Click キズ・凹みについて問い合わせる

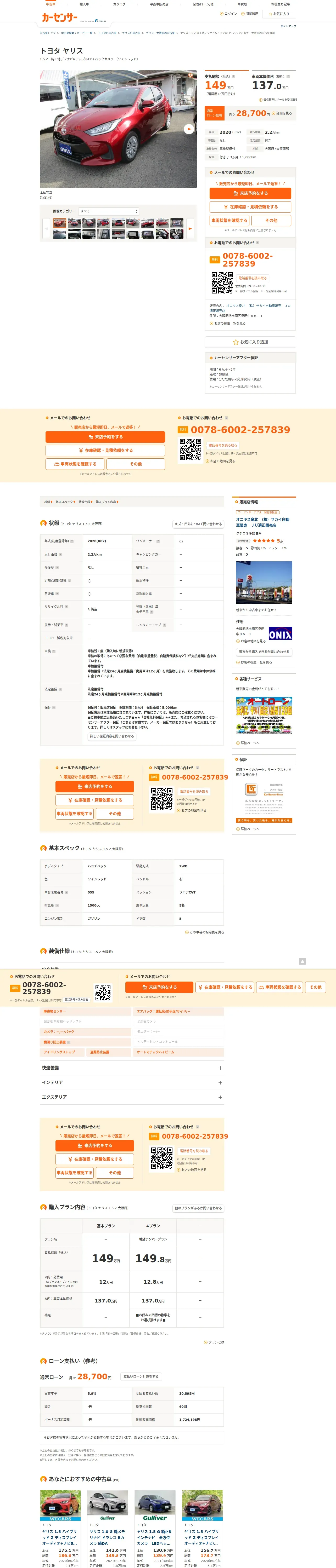point(198,524)
